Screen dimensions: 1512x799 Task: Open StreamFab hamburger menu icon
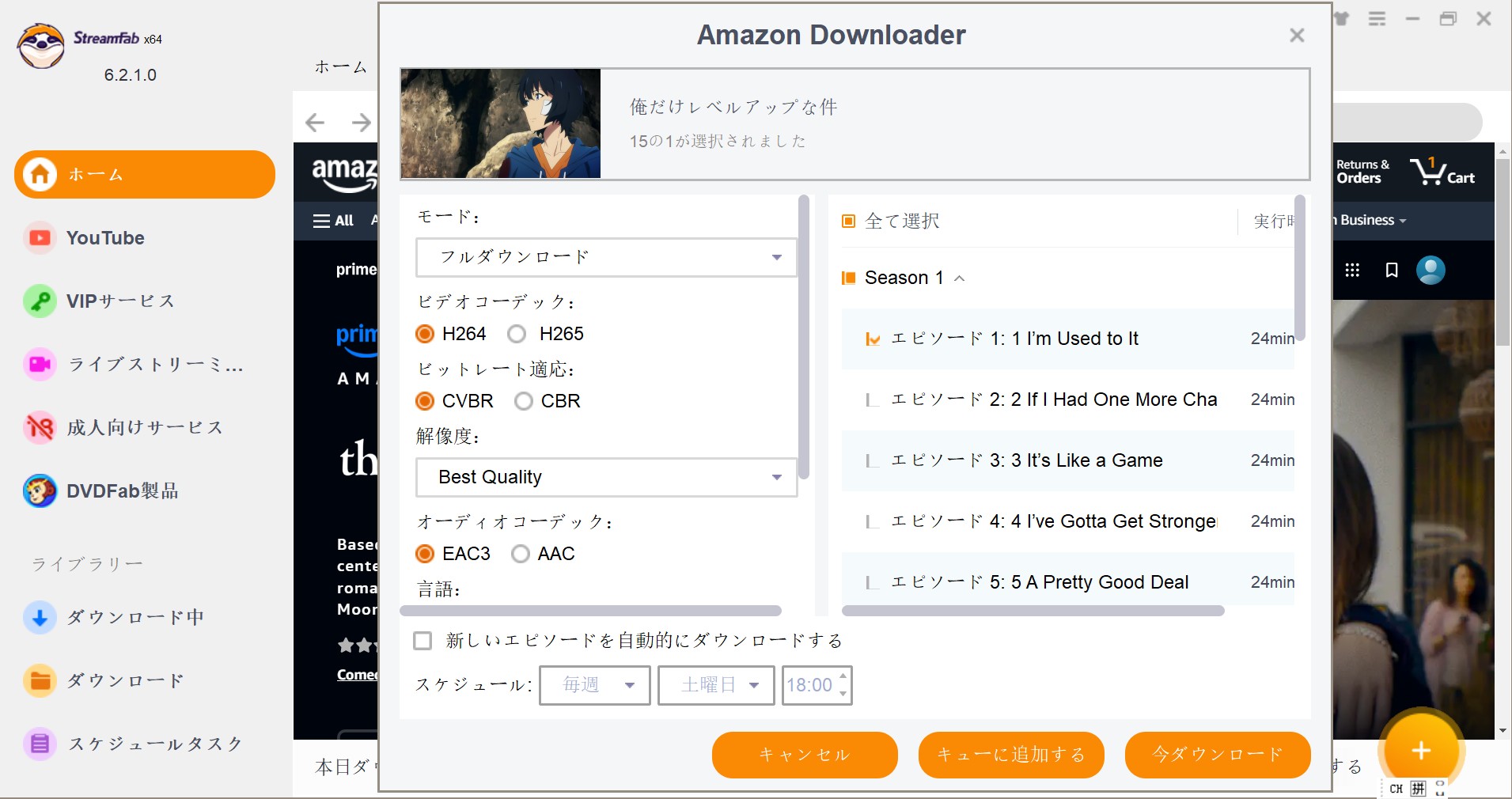[x=1377, y=19]
